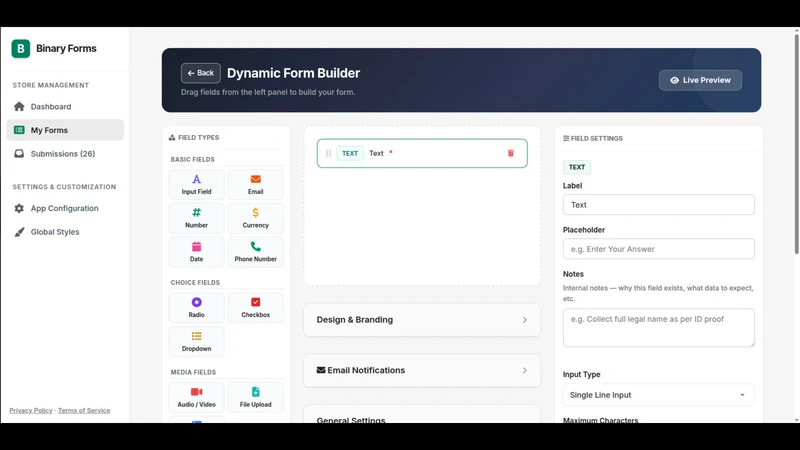Focus the Placeholder input field
The image size is (800, 450).
tap(659, 249)
